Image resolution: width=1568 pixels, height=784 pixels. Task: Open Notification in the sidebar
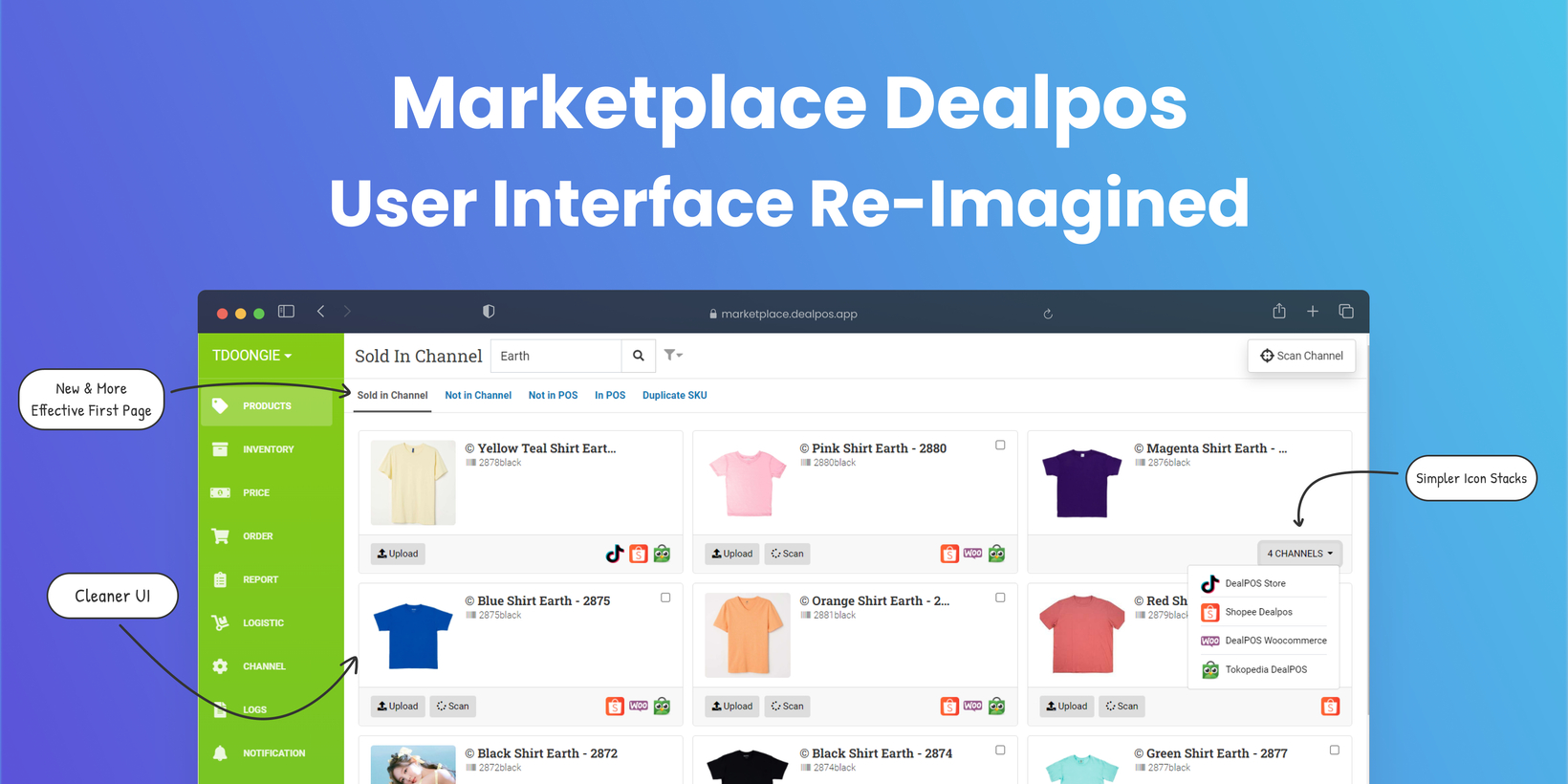[267, 753]
